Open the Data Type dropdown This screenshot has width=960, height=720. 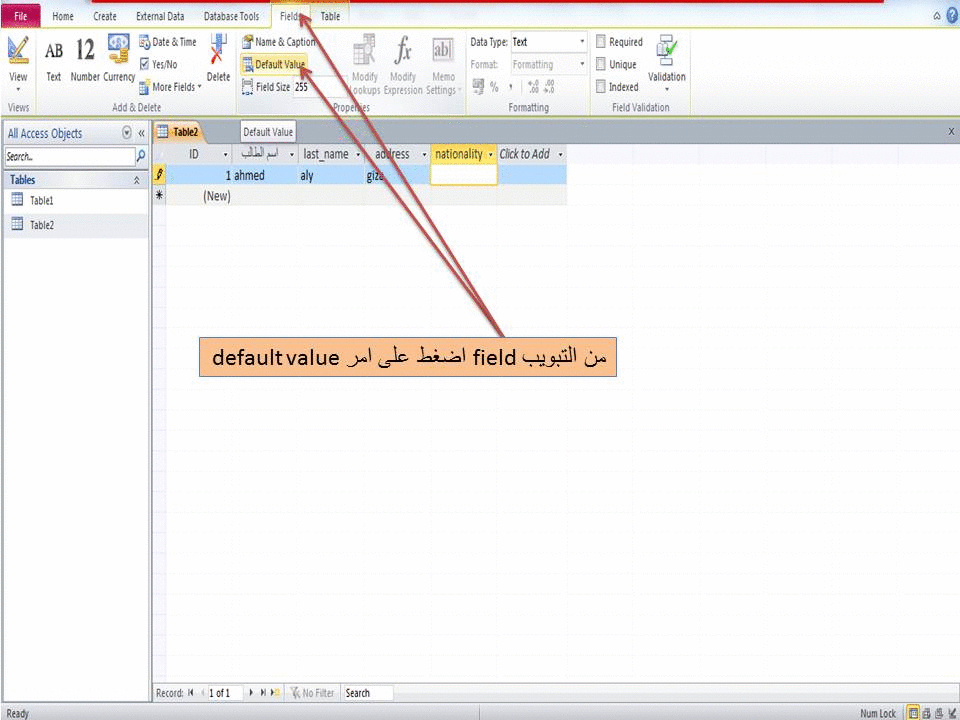point(581,41)
